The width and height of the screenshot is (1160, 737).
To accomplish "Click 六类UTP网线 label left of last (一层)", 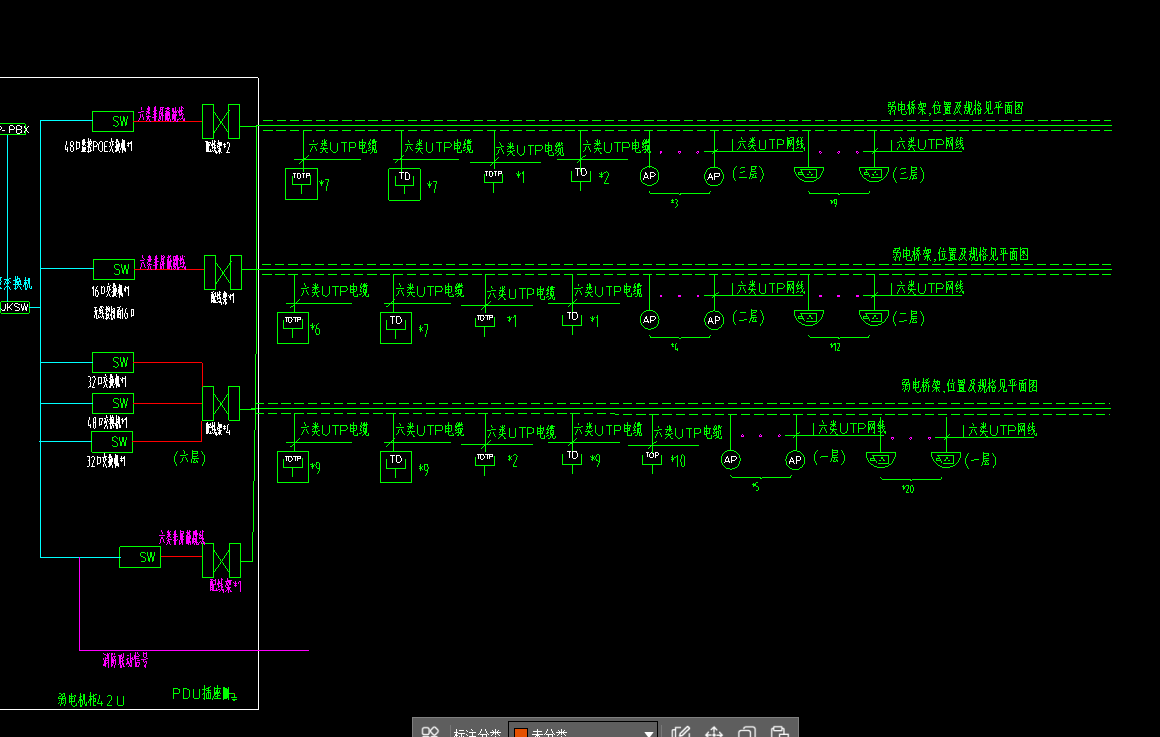I will (1002, 429).
